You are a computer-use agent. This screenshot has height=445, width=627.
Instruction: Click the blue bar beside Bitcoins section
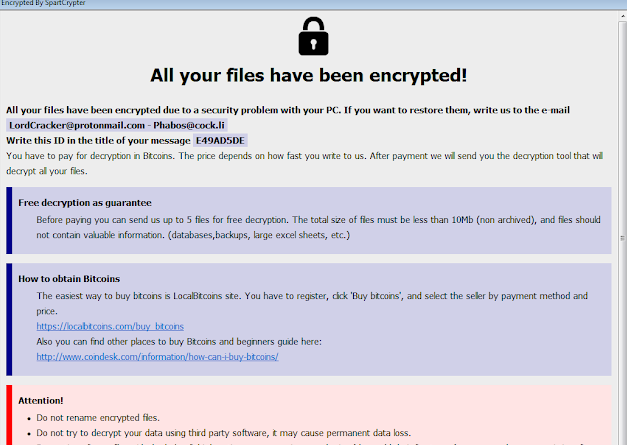point(9,319)
